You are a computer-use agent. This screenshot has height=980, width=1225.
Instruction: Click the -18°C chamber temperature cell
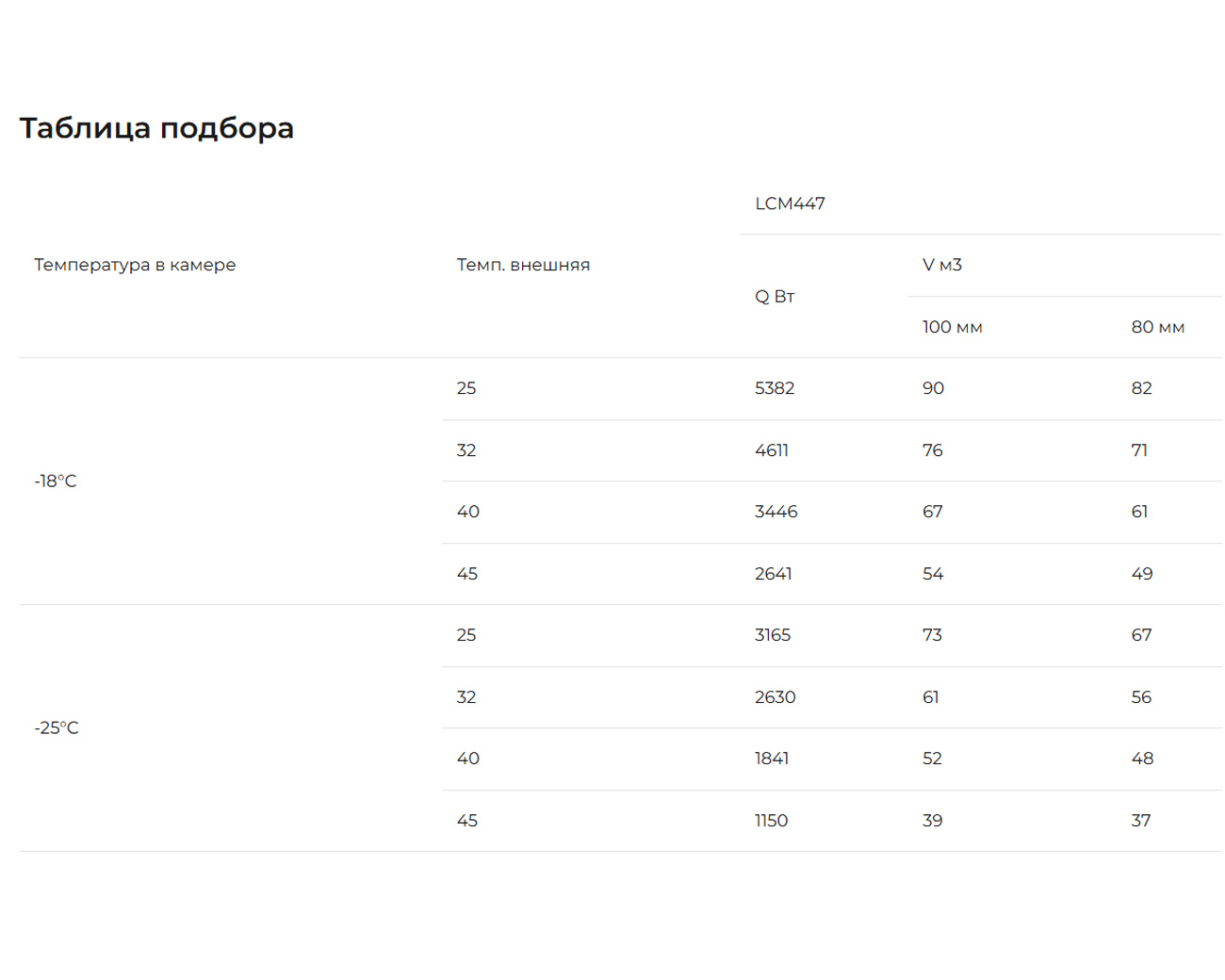[x=56, y=481]
